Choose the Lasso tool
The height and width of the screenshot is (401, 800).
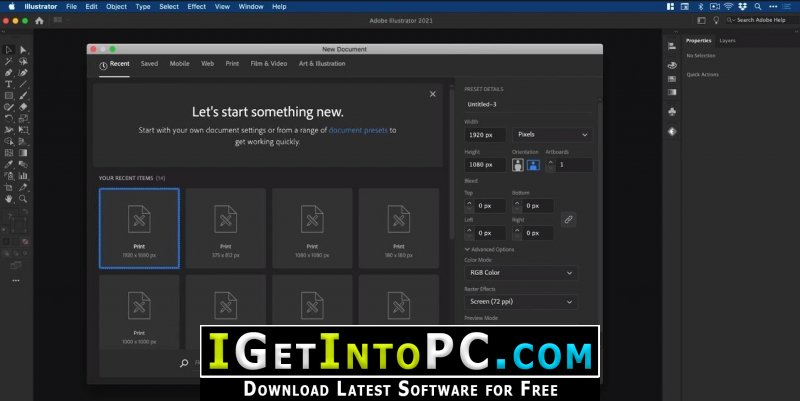(x=23, y=61)
